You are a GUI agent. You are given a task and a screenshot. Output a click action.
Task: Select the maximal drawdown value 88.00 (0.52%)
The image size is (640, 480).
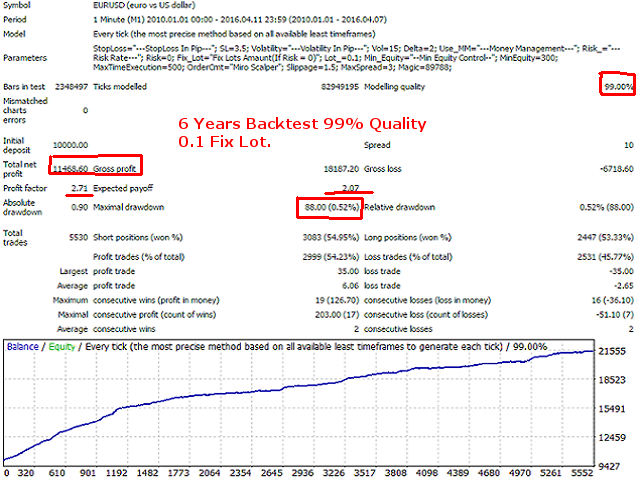(x=332, y=207)
